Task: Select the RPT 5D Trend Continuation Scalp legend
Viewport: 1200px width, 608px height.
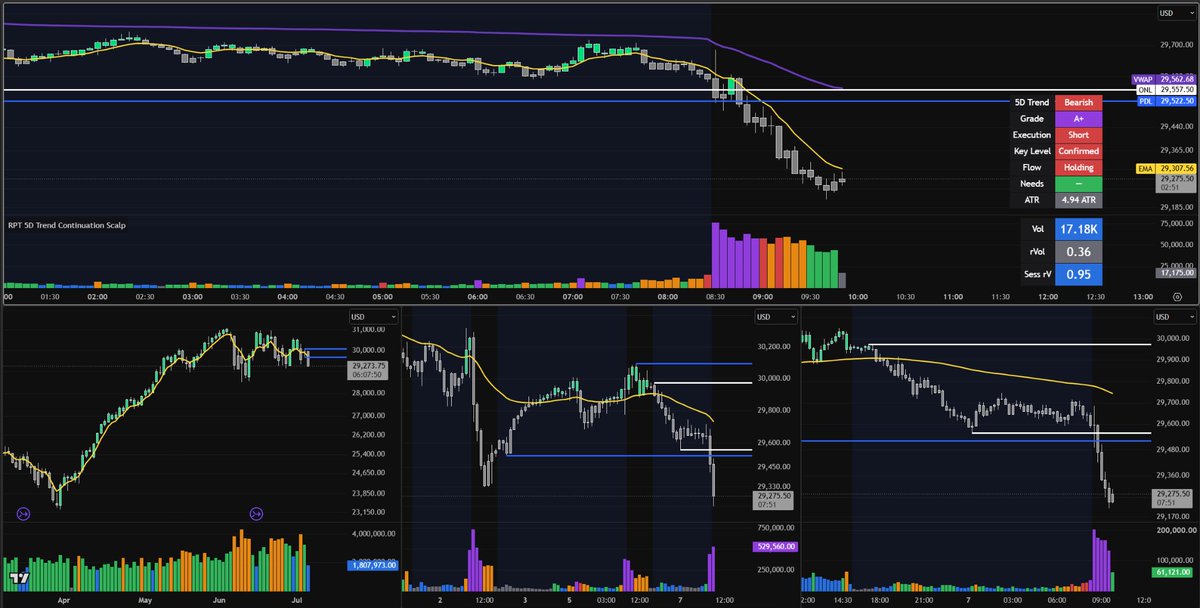Action: pos(67,225)
